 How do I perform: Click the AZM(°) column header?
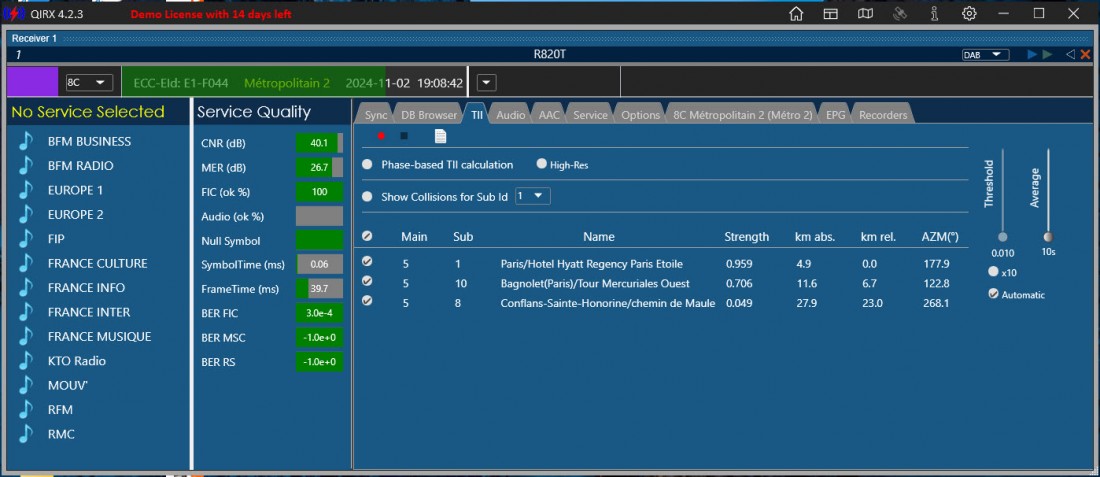[940, 236]
